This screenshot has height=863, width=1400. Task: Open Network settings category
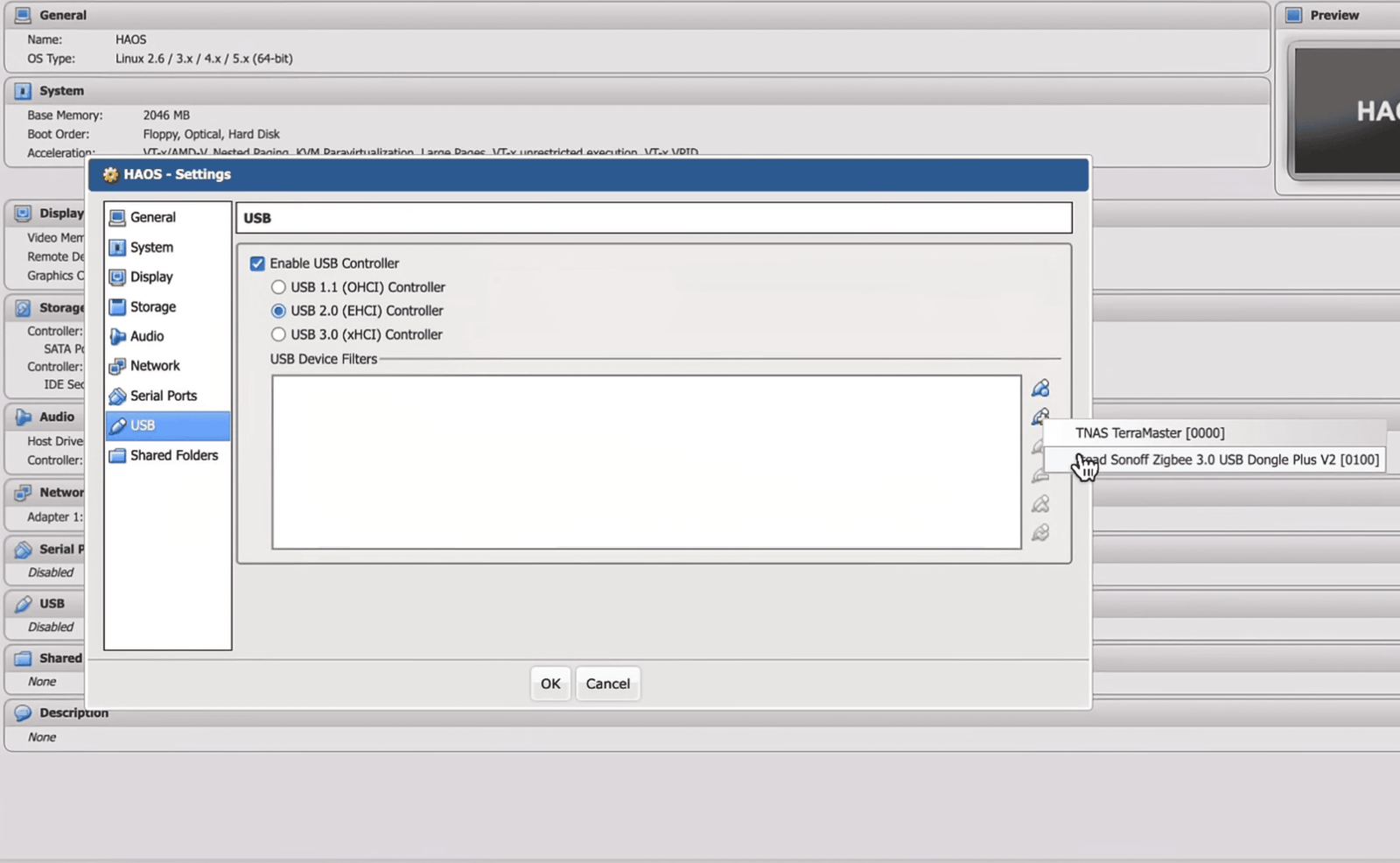pos(167,366)
